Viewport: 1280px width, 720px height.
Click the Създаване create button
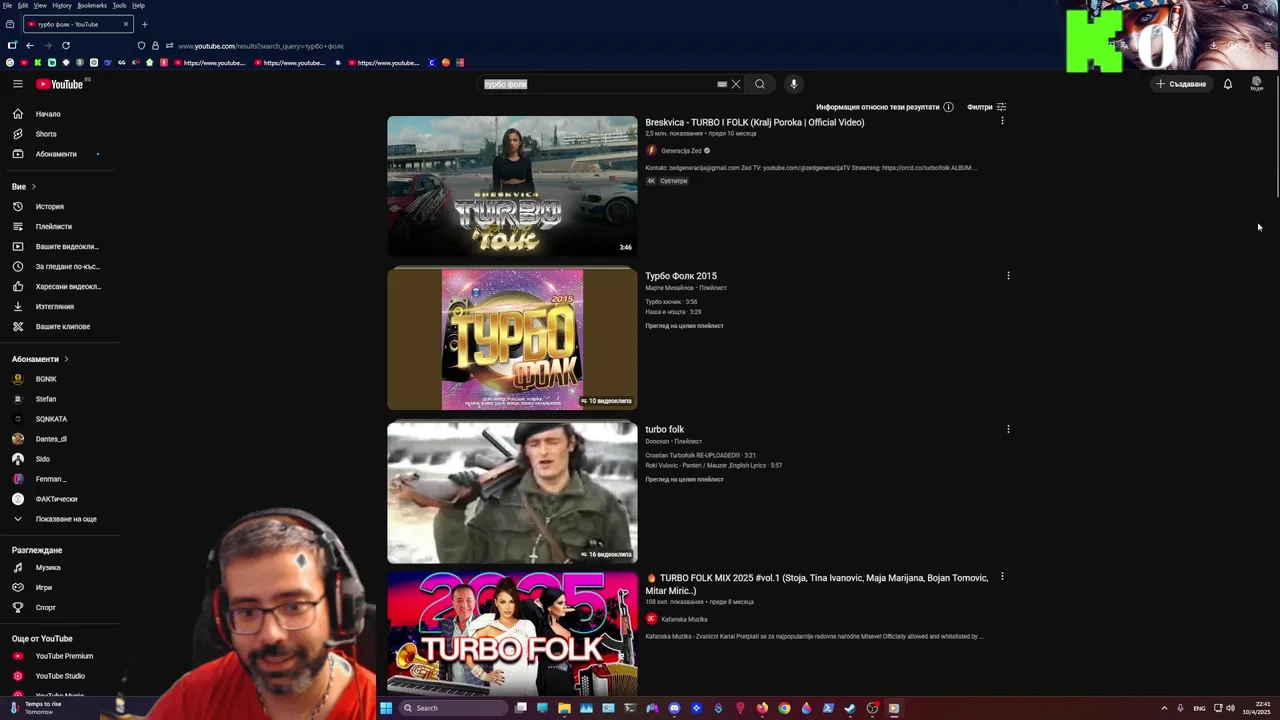pyautogui.click(x=1181, y=84)
